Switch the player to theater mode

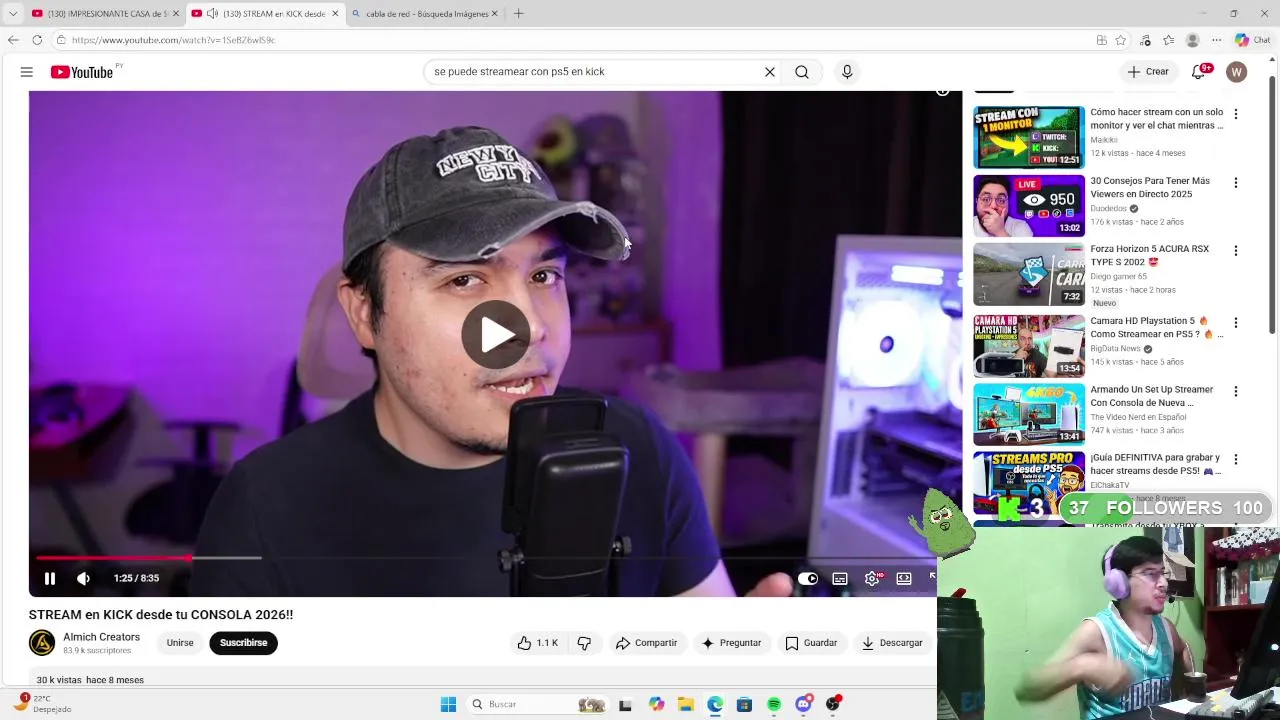coord(904,578)
